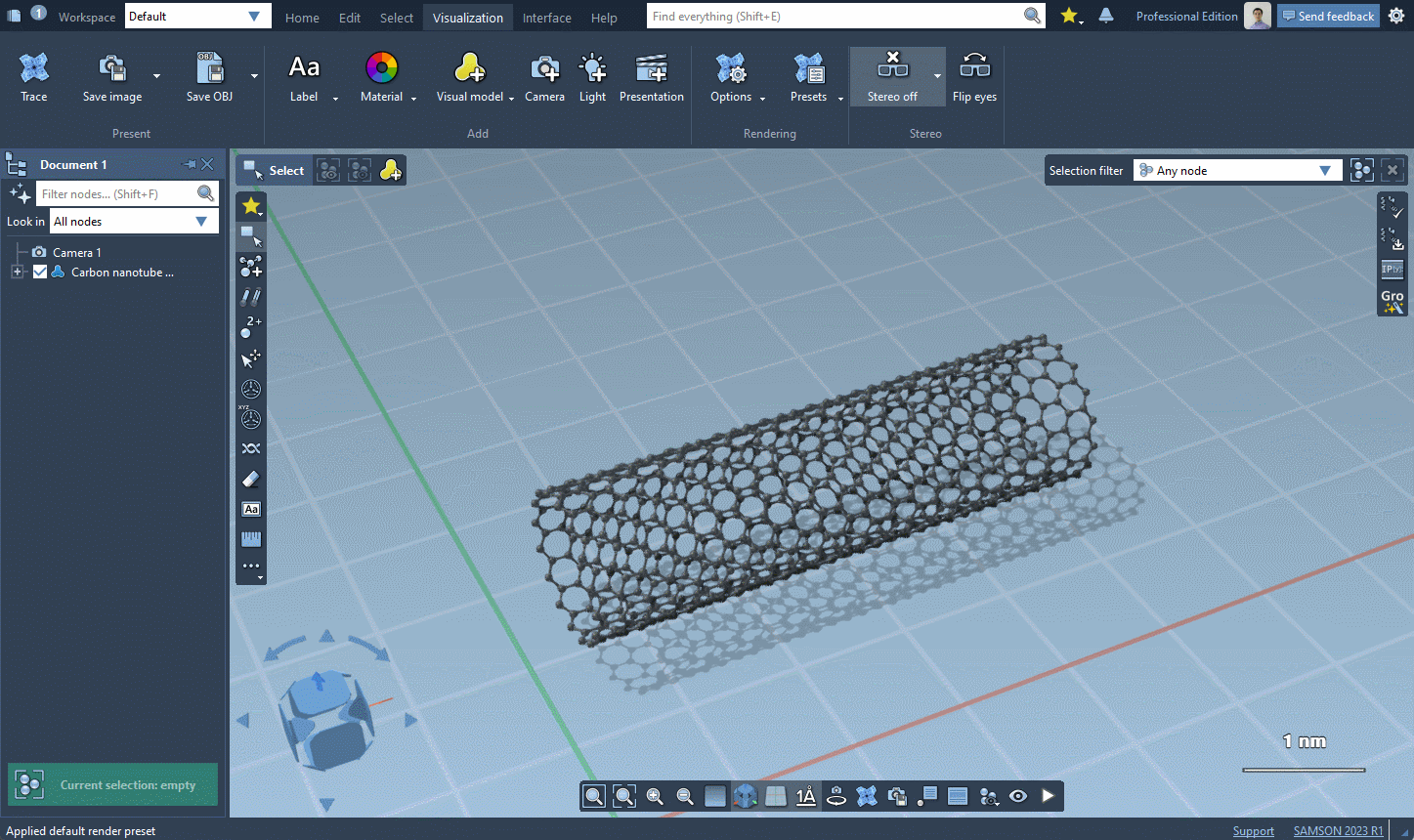The image size is (1414, 840).
Task: Toggle the eye visibility icon in bottom toolbar
Action: point(1018,796)
